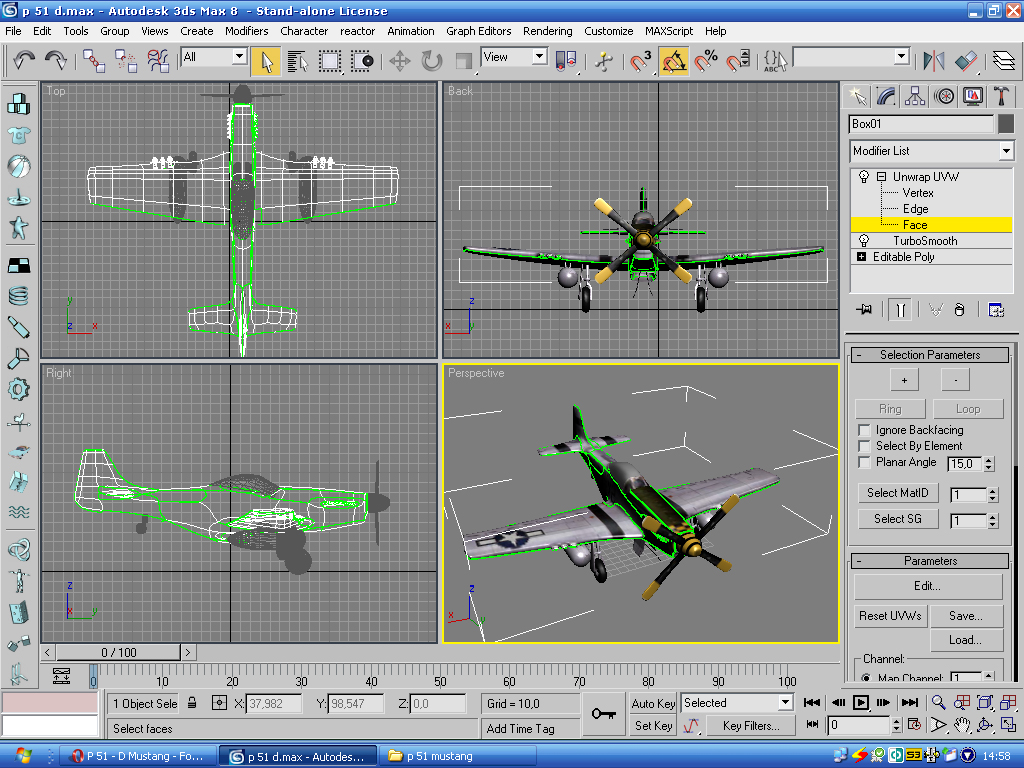Viewport: 1024px width, 768px height.
Task: Click the Windows Start button
Action: tap(24, 756)
